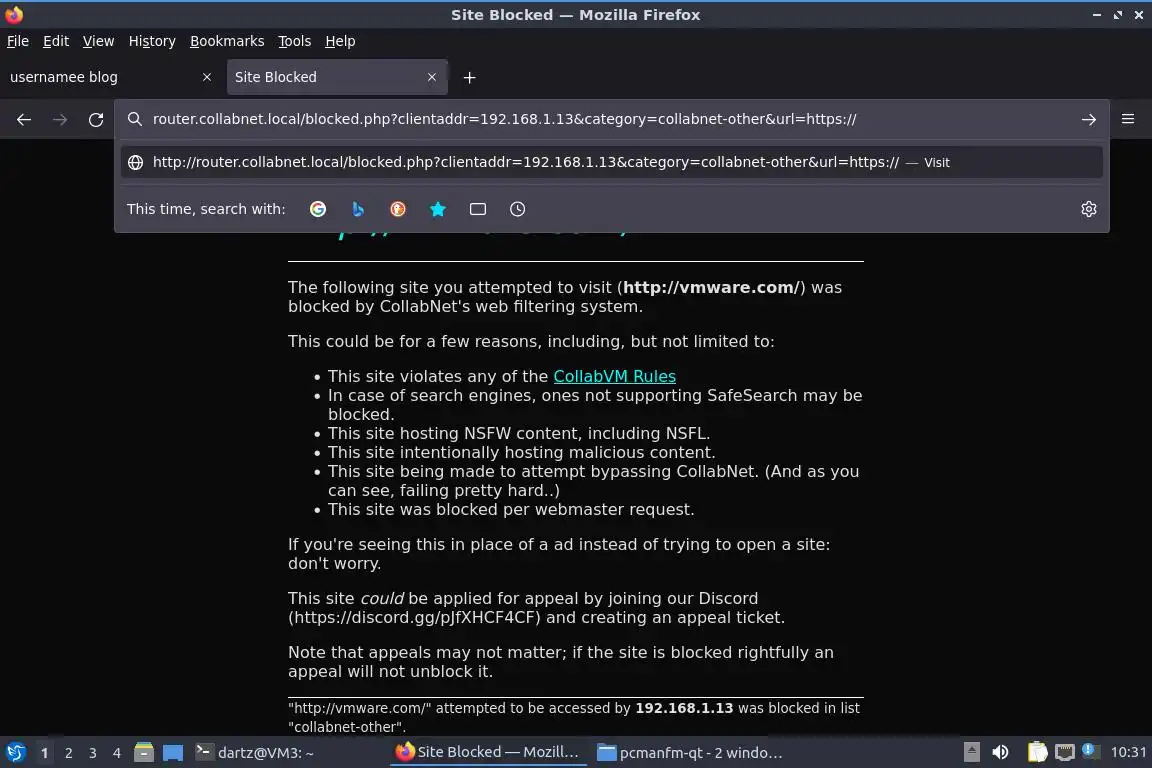Open the History menu
This screenshot has height=768, width=1152.
coord(152,41)
